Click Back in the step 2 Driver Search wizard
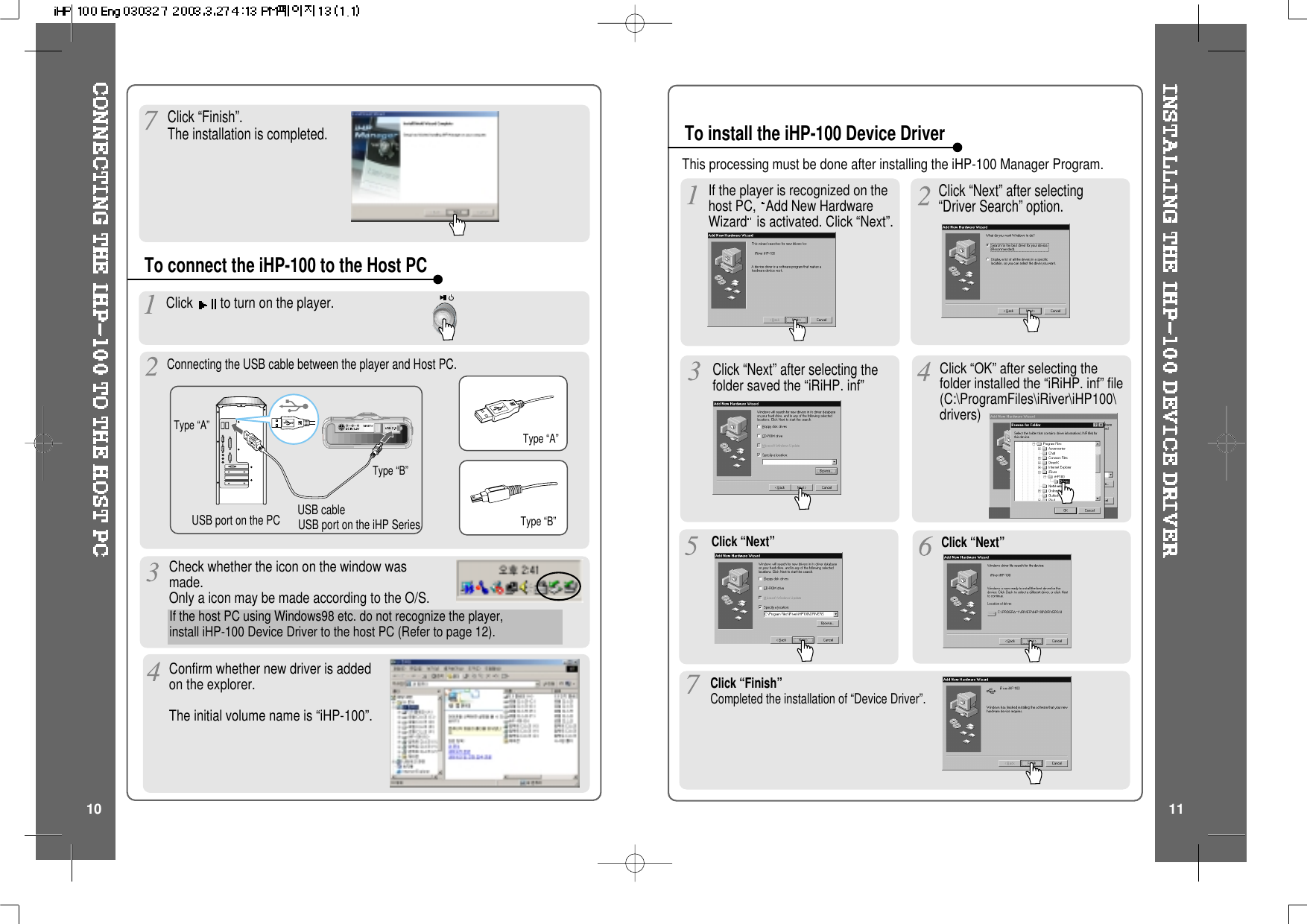Image resolution: width=1307 pixels, height=924 pixels. [x=1008, y=311]
